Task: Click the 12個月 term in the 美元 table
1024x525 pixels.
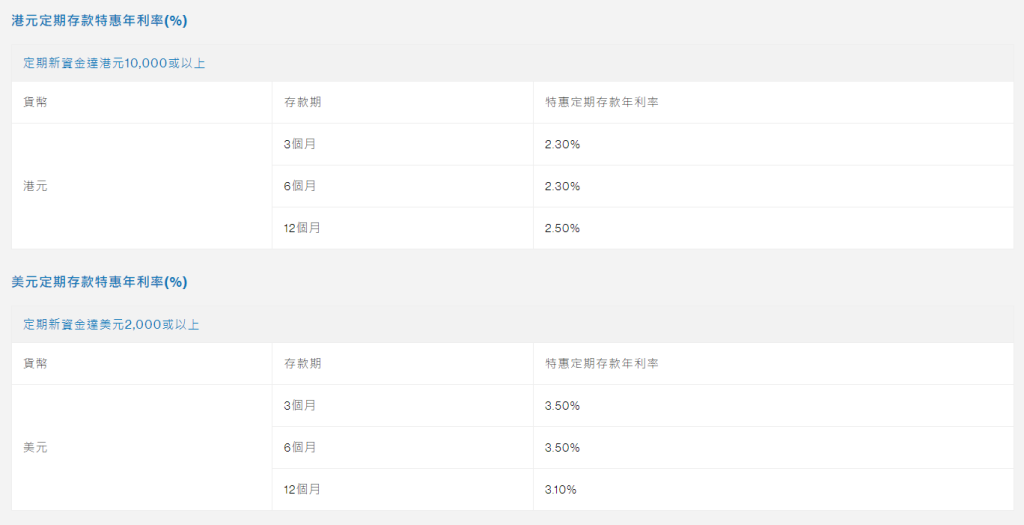Action: pos(303,490)
